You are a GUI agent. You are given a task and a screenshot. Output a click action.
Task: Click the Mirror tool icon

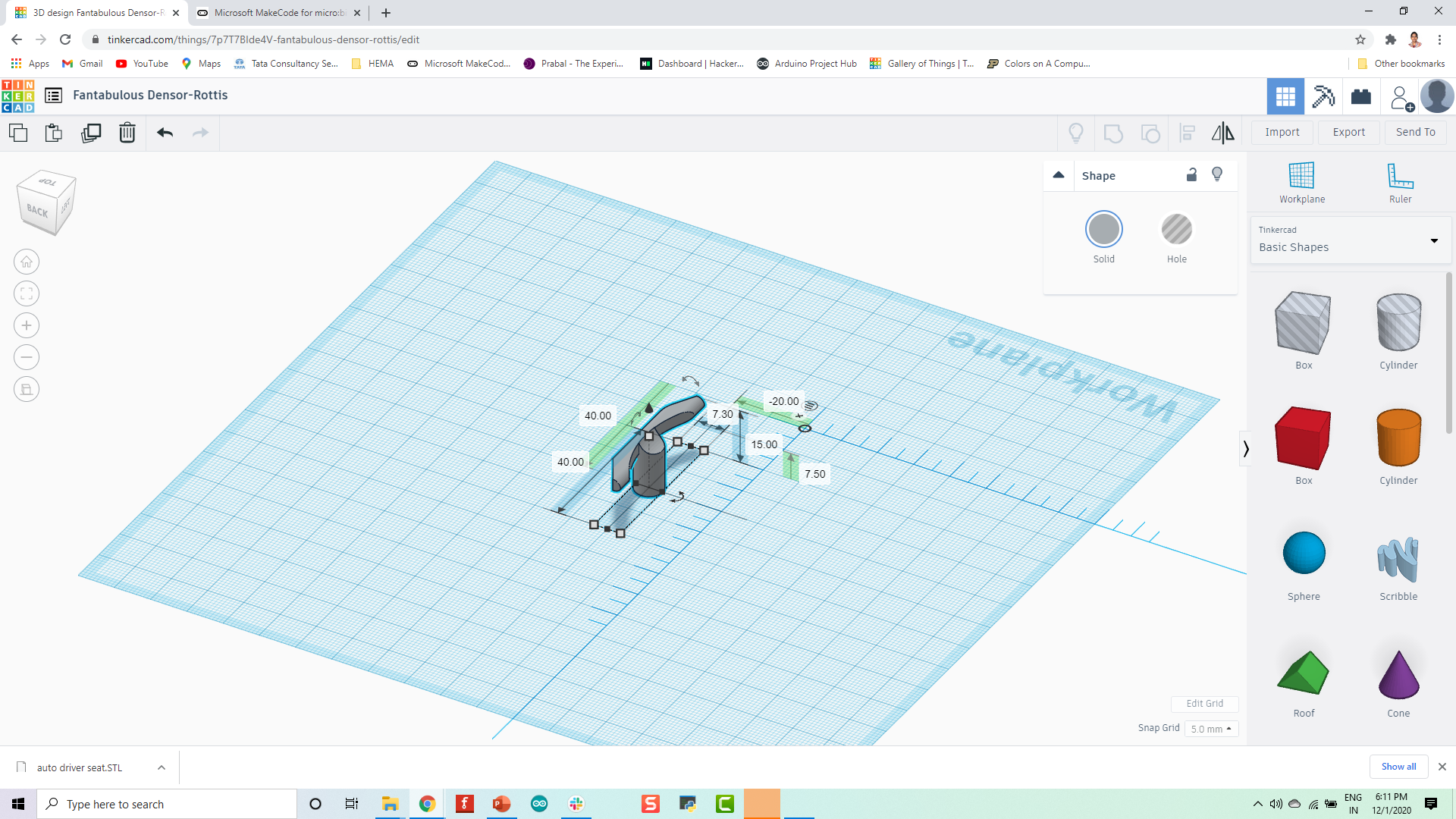[x=1222, y=133]
